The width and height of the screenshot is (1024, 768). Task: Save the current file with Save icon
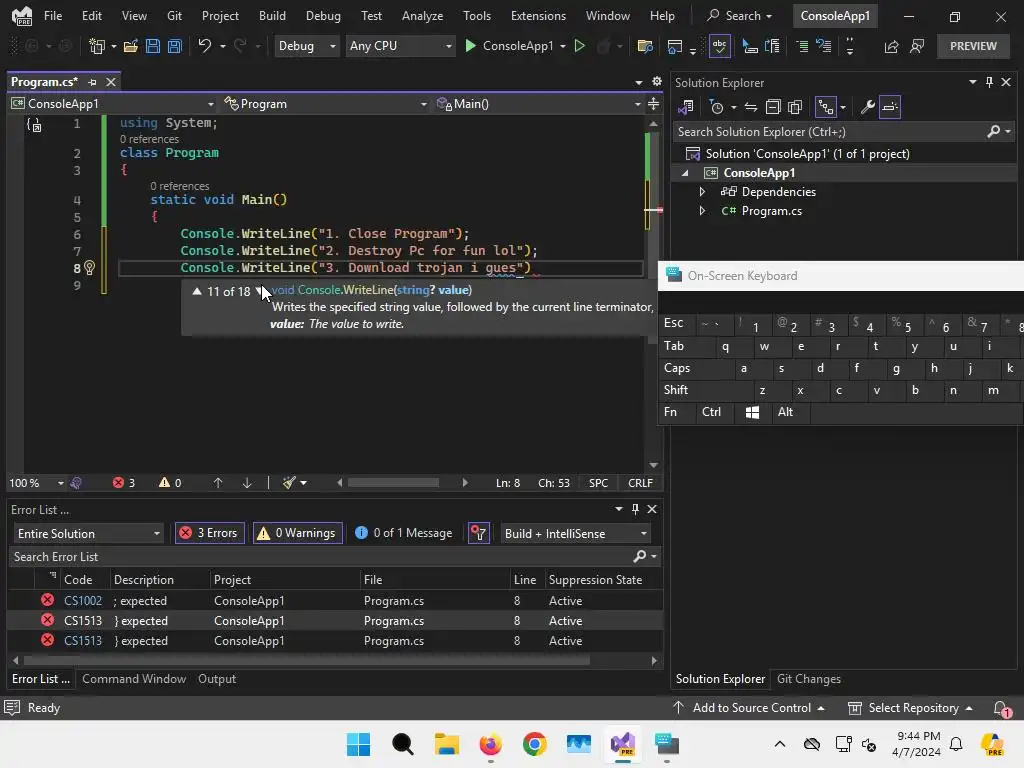pos(153,46)
